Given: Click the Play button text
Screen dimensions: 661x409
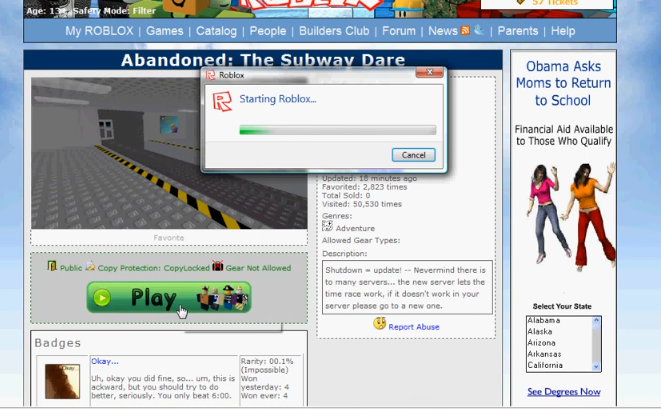Looking at the screenshot, I should click(x=154, y=298).
